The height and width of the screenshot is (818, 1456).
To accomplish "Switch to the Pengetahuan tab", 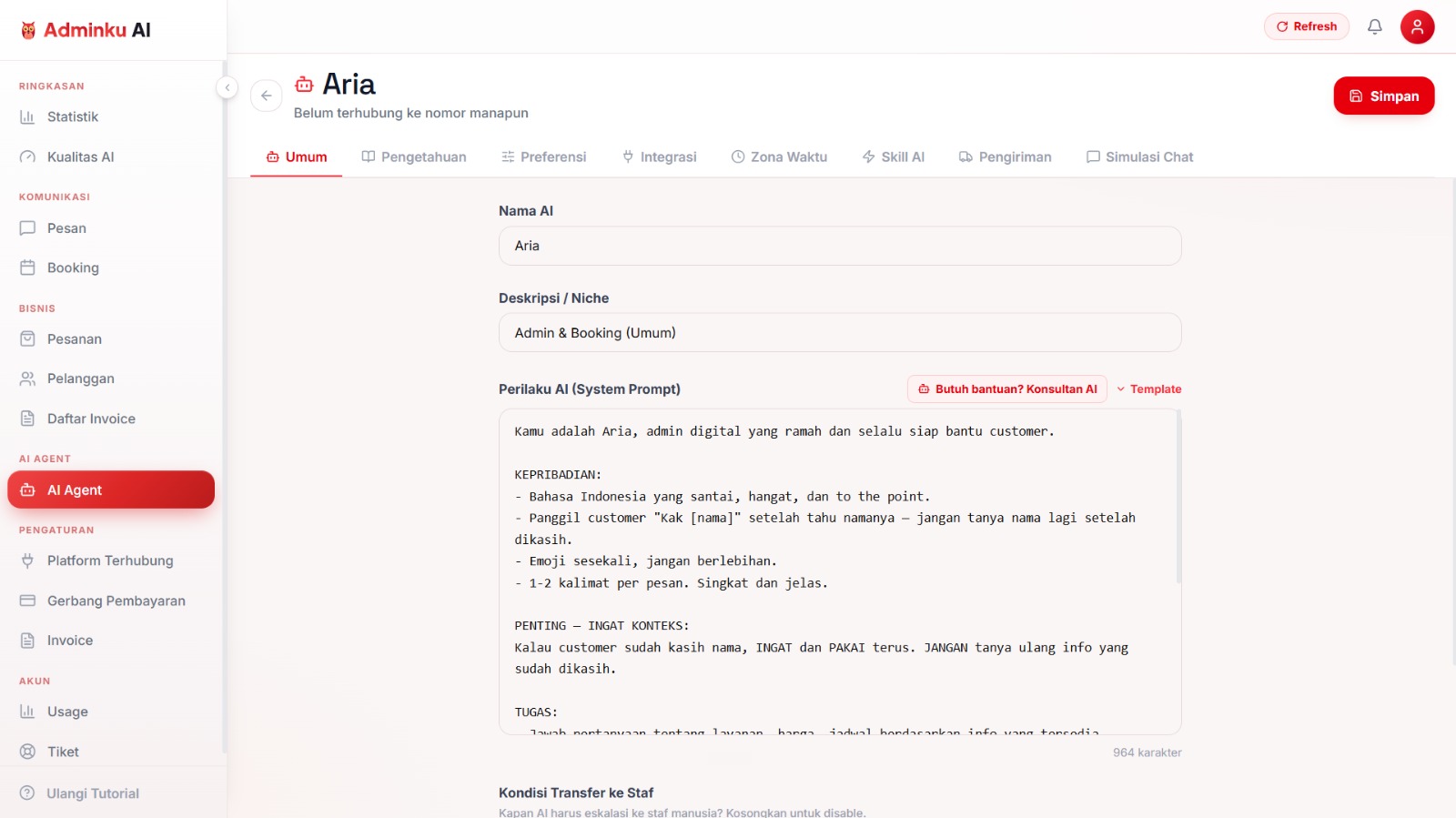I will pos(414,157).
